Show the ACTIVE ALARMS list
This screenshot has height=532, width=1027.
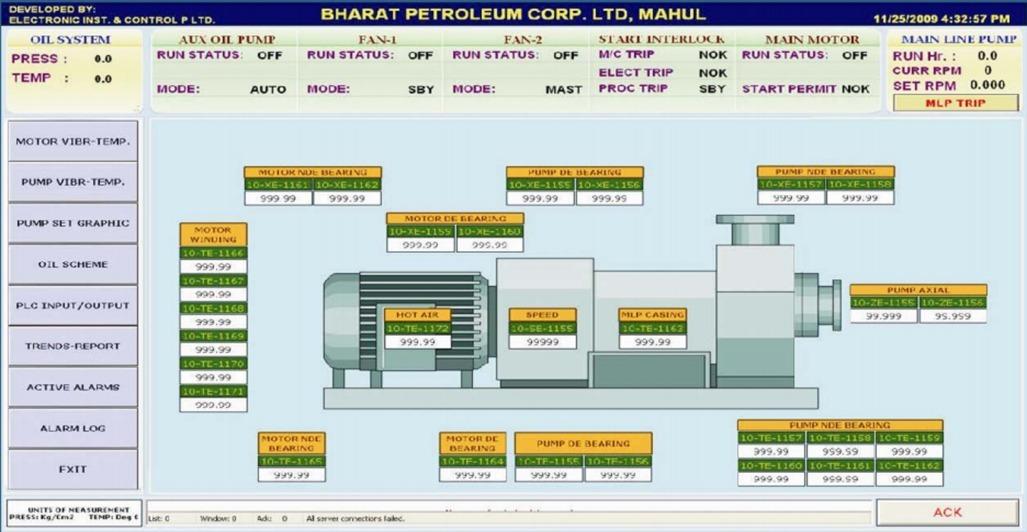point(72,387)
